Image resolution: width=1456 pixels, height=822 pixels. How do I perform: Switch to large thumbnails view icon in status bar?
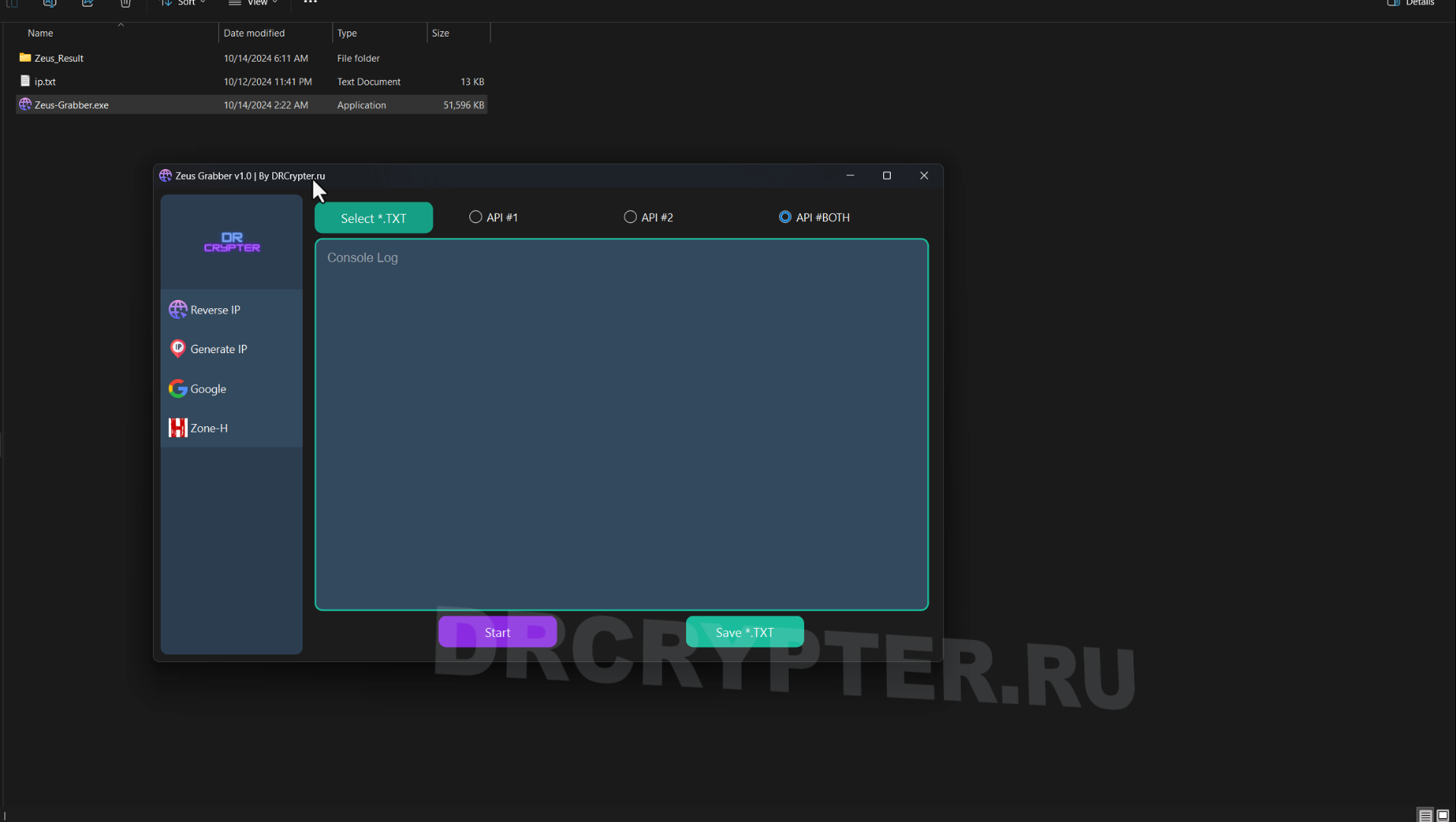coord(1443,815)
